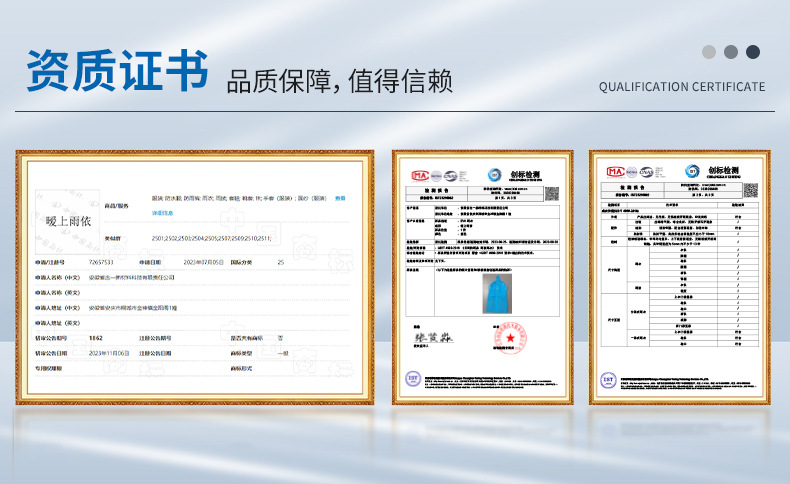Click the blue 资质证书 heading
790x484 pixels.
click(117, 71)
